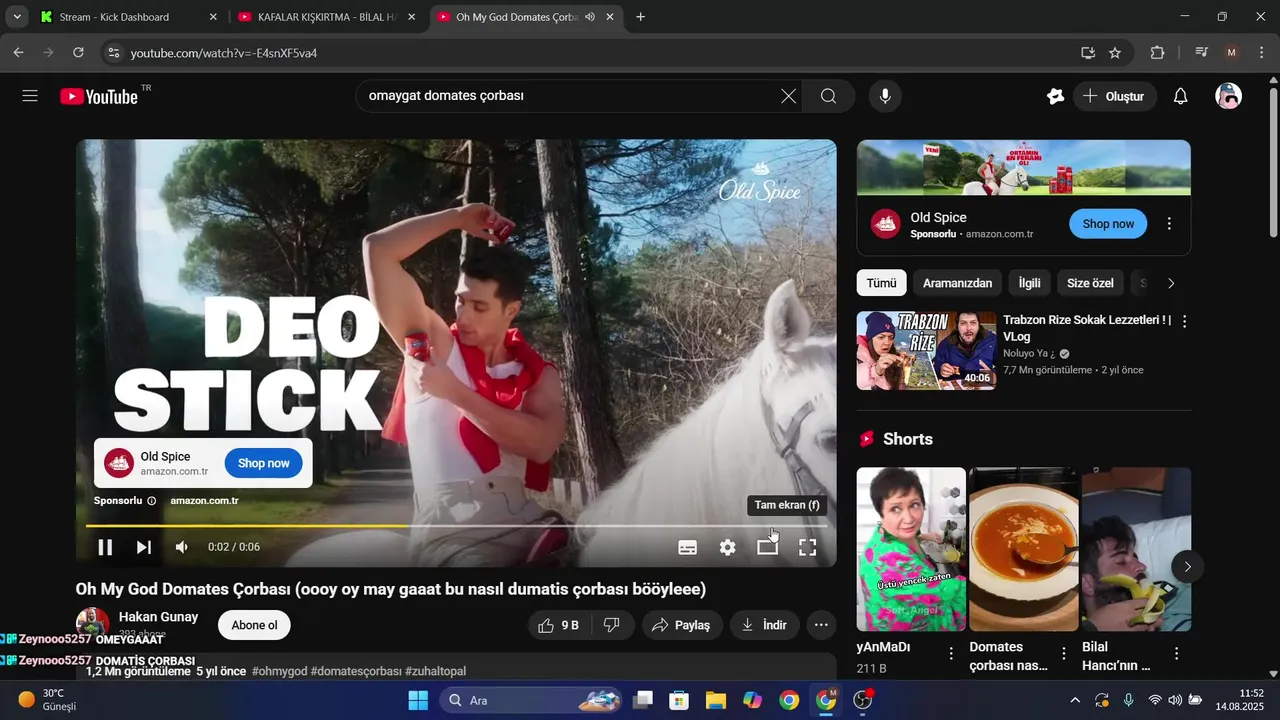Switch to theater mode
1280x720 pixels.
[767, 547]
